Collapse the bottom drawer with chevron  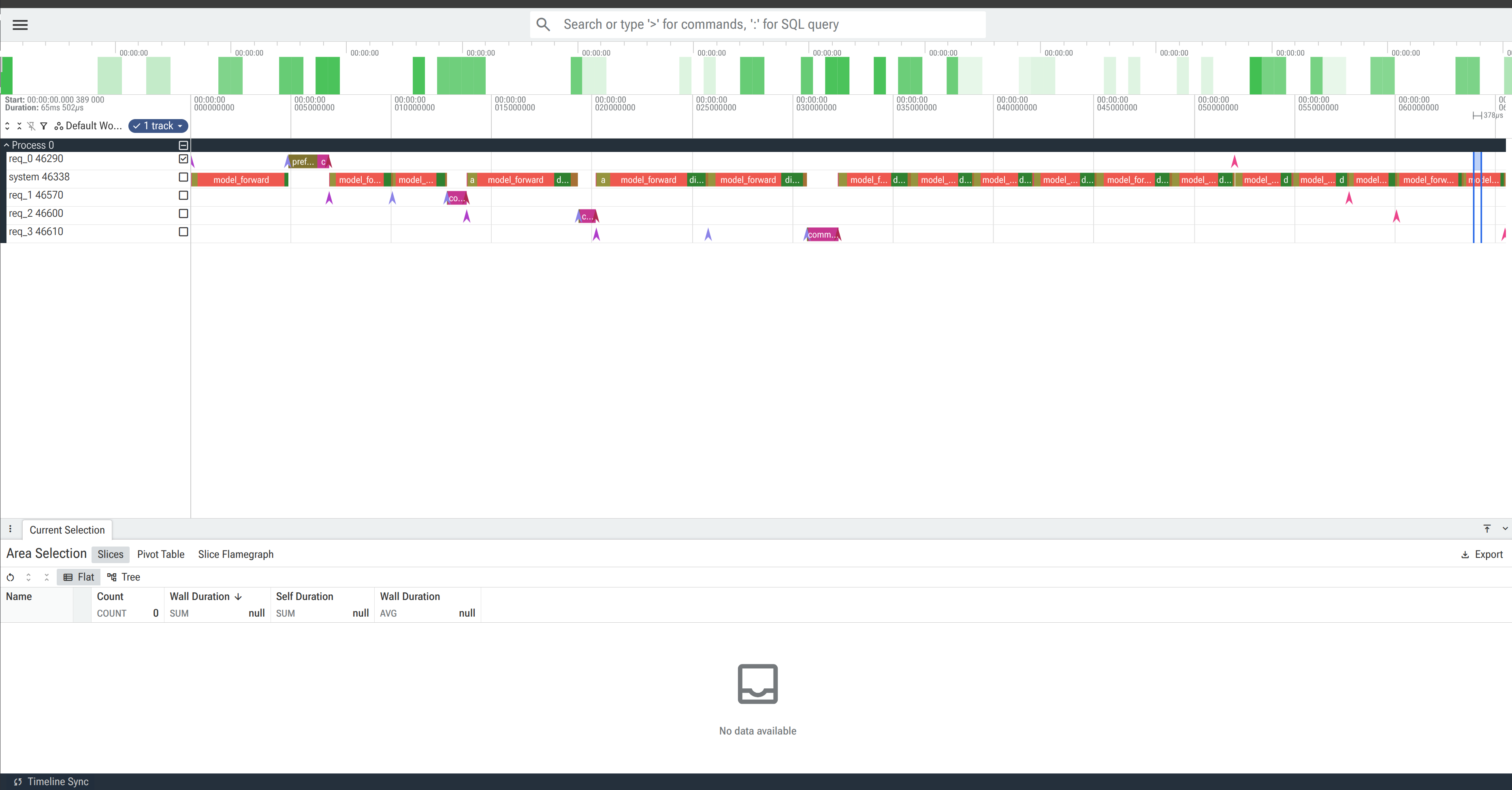click(1505, 529)
